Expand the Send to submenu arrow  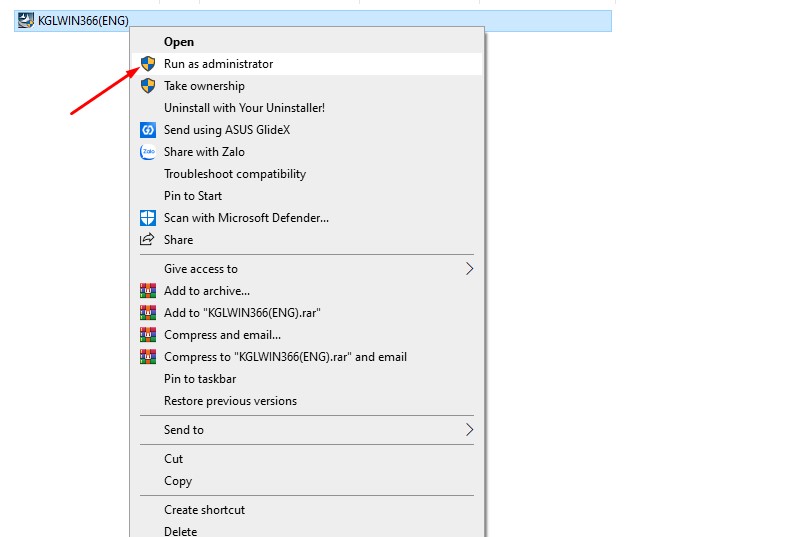[x=469, y=430]
